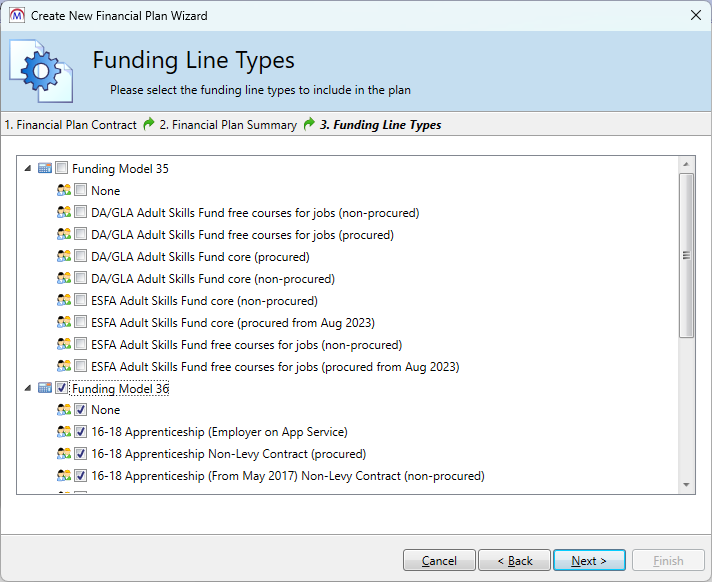712x582 pixels.
Task: Collapse the Funding Model 36 tree node
Action: 28,388
